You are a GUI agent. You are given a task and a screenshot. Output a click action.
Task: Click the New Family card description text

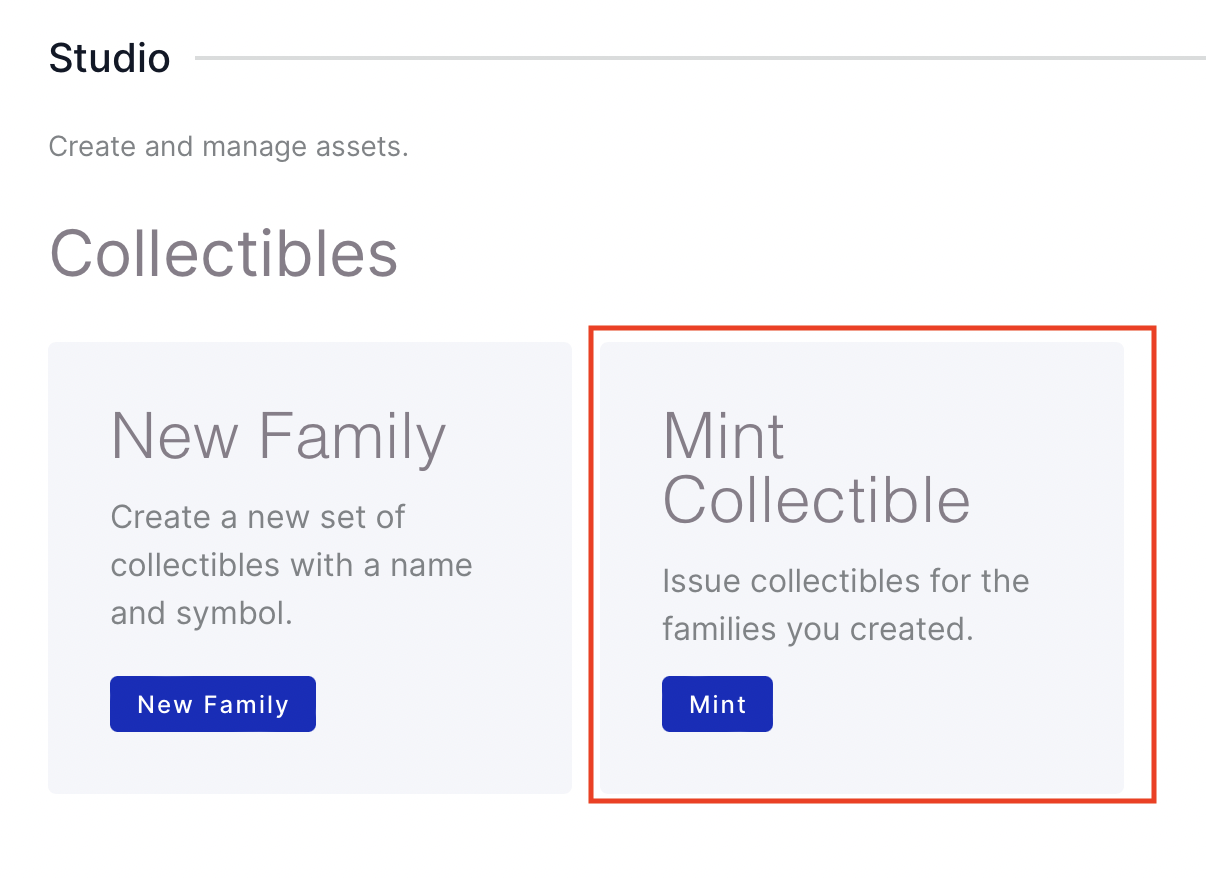coord(291,565)
